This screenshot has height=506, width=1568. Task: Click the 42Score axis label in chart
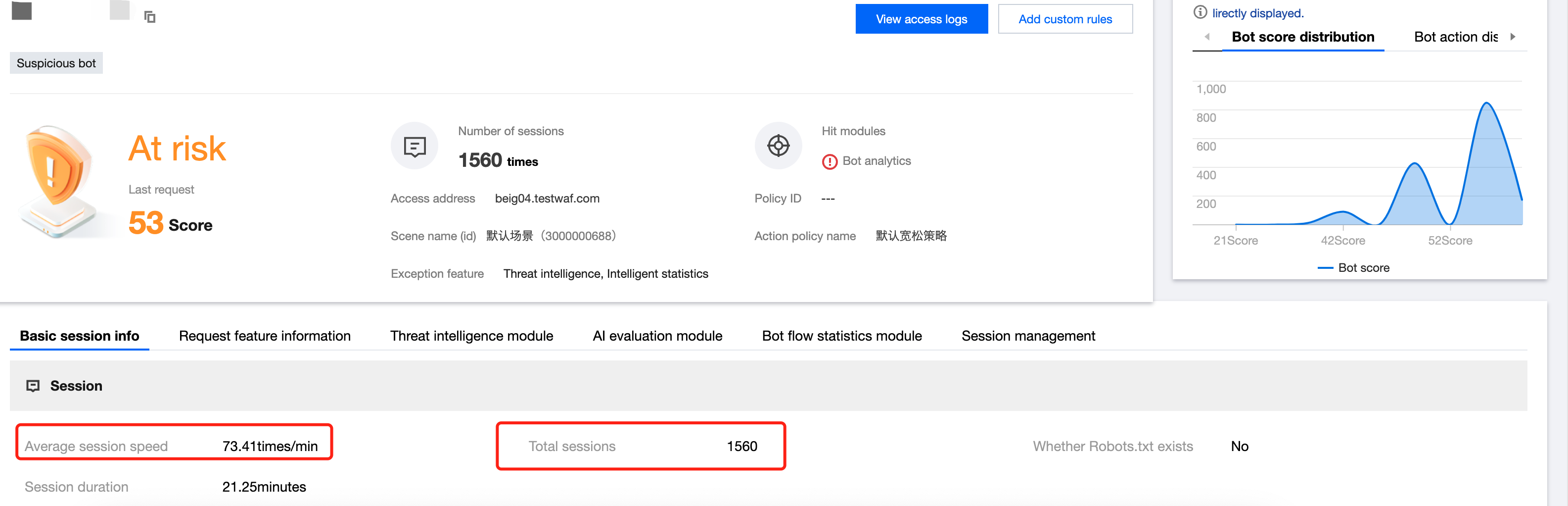pyautogui.click(x=1343, y=241)
